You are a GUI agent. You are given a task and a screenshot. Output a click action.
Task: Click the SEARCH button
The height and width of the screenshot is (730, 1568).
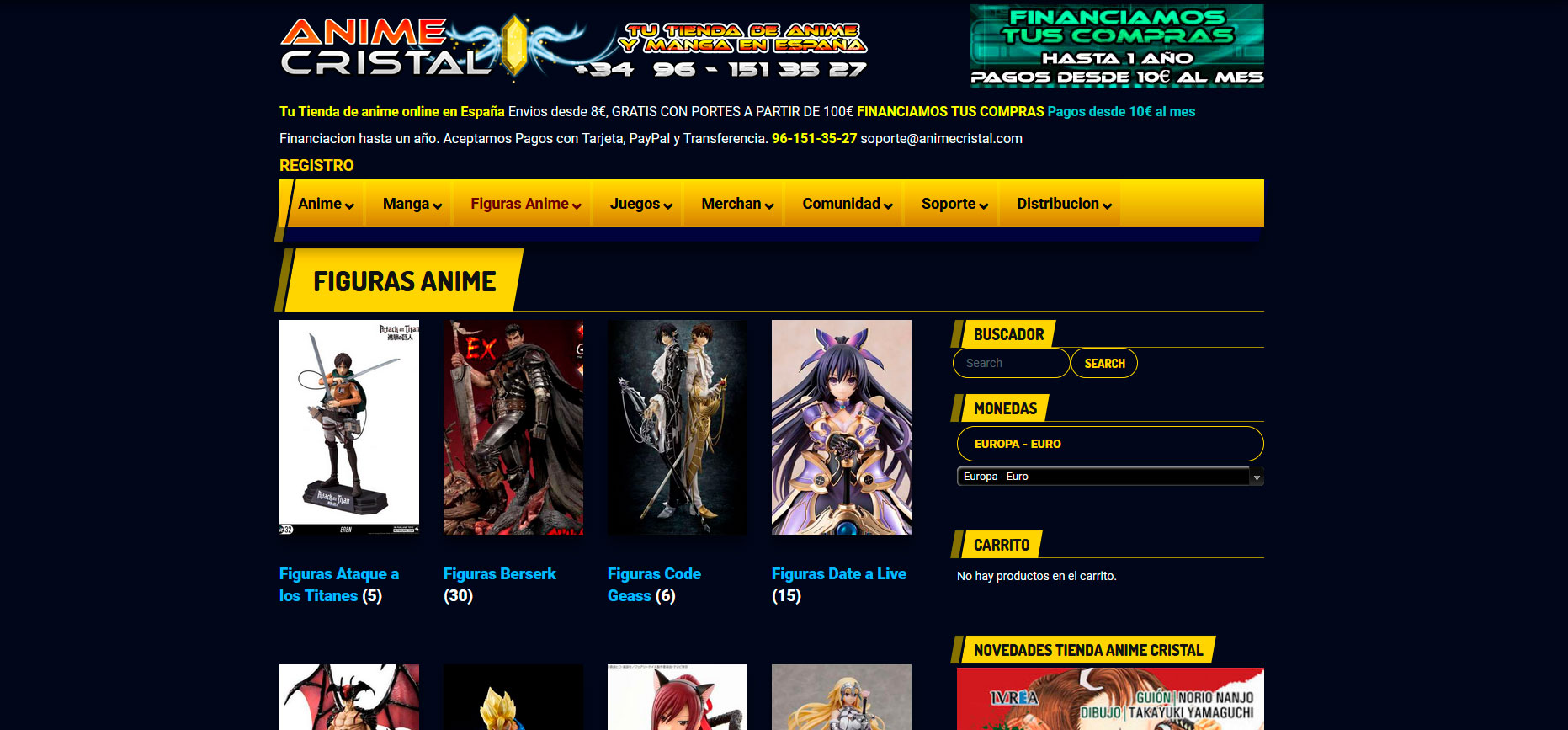(1104, 363)
